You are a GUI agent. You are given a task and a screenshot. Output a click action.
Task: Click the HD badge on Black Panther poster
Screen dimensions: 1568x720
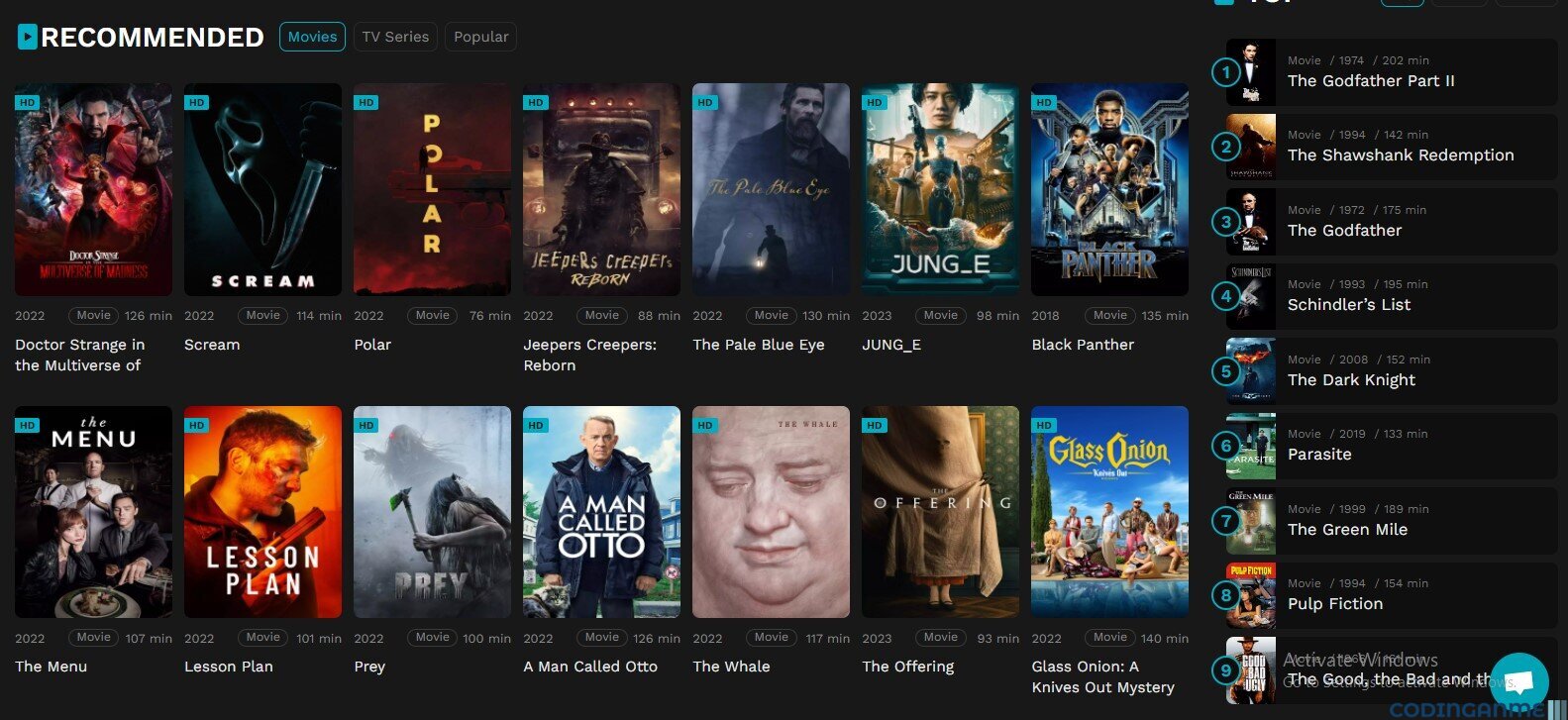1043,102
